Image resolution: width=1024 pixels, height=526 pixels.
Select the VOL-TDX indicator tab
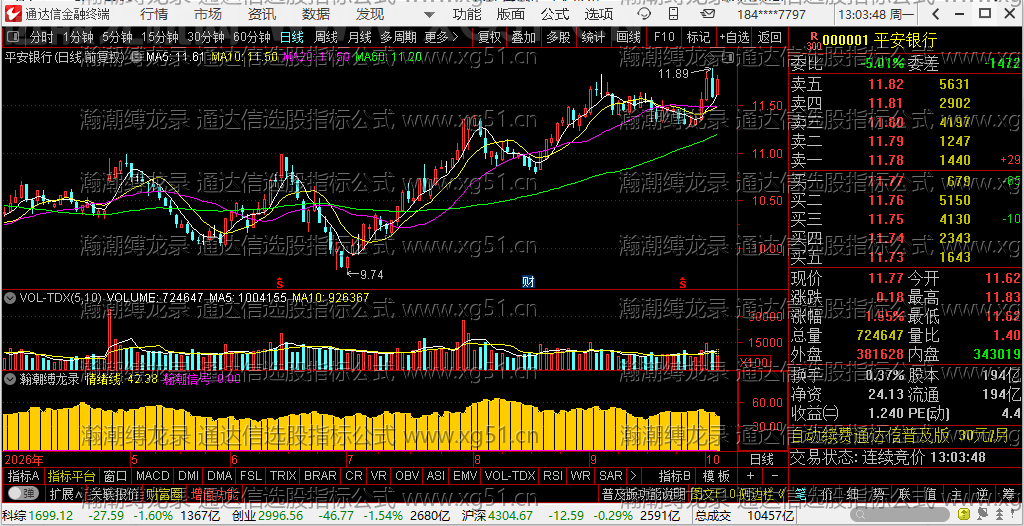pos(510,475)
